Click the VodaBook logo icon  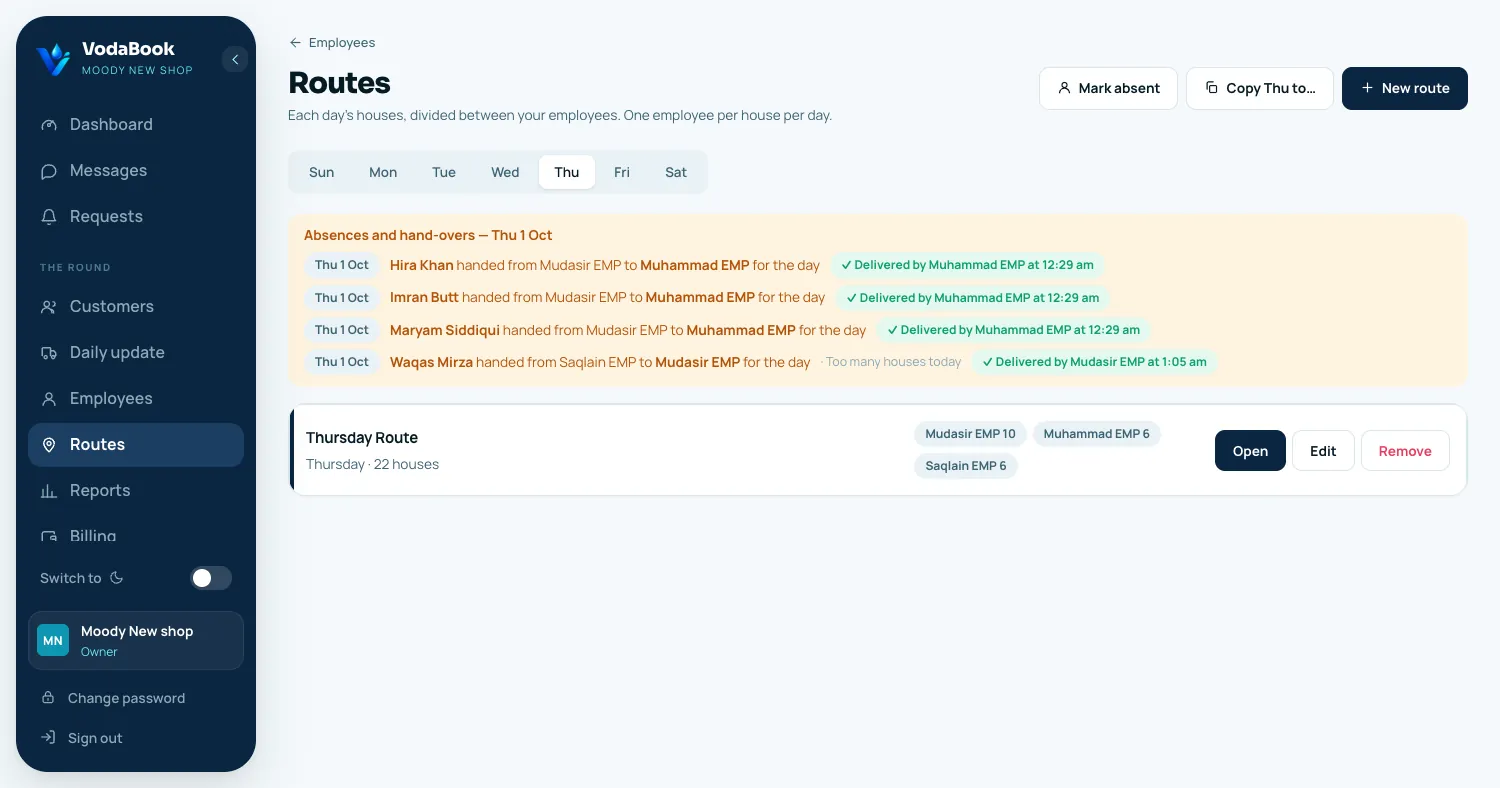pyautogui.click(x=53, y=59)
